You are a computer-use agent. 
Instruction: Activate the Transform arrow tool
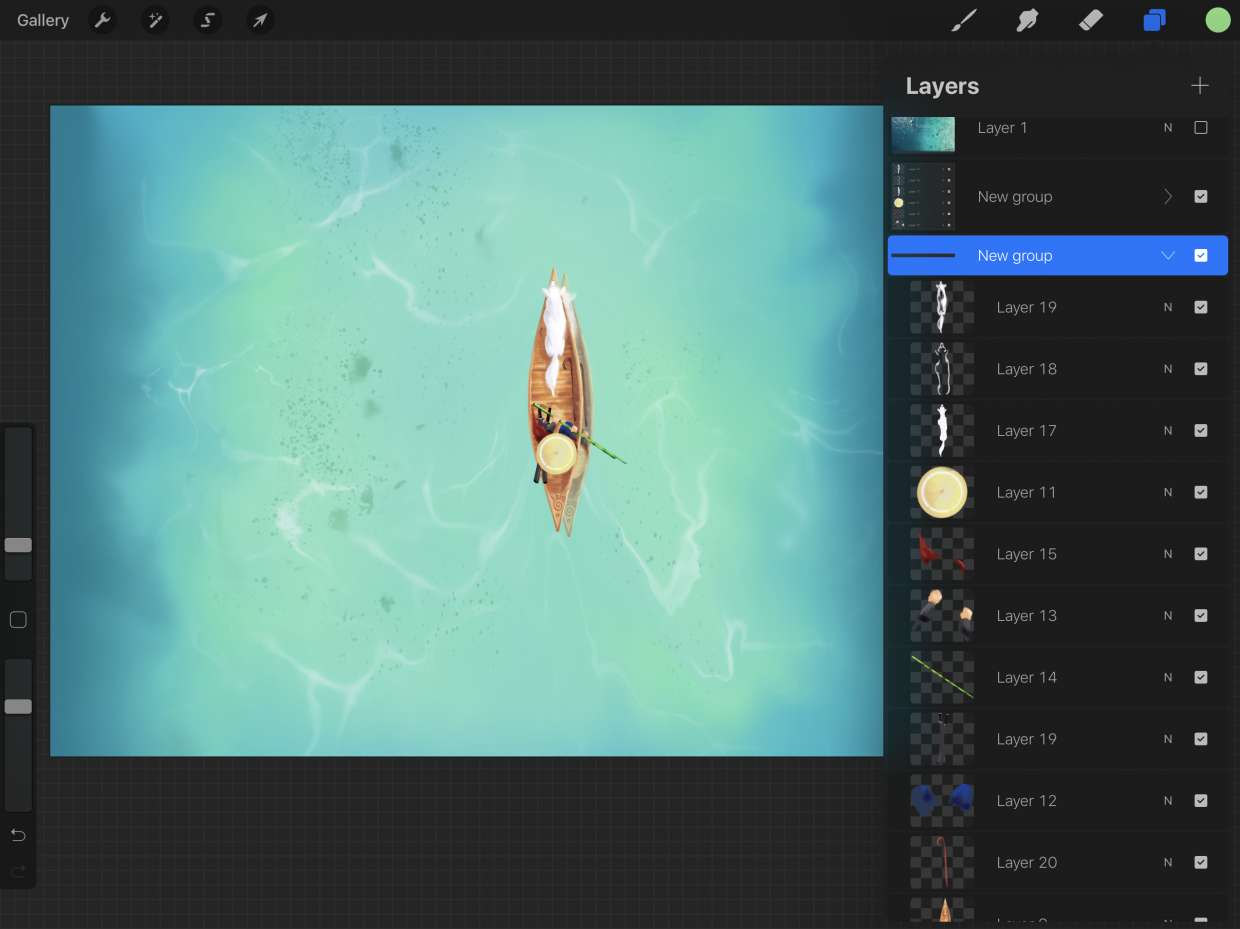260,20
